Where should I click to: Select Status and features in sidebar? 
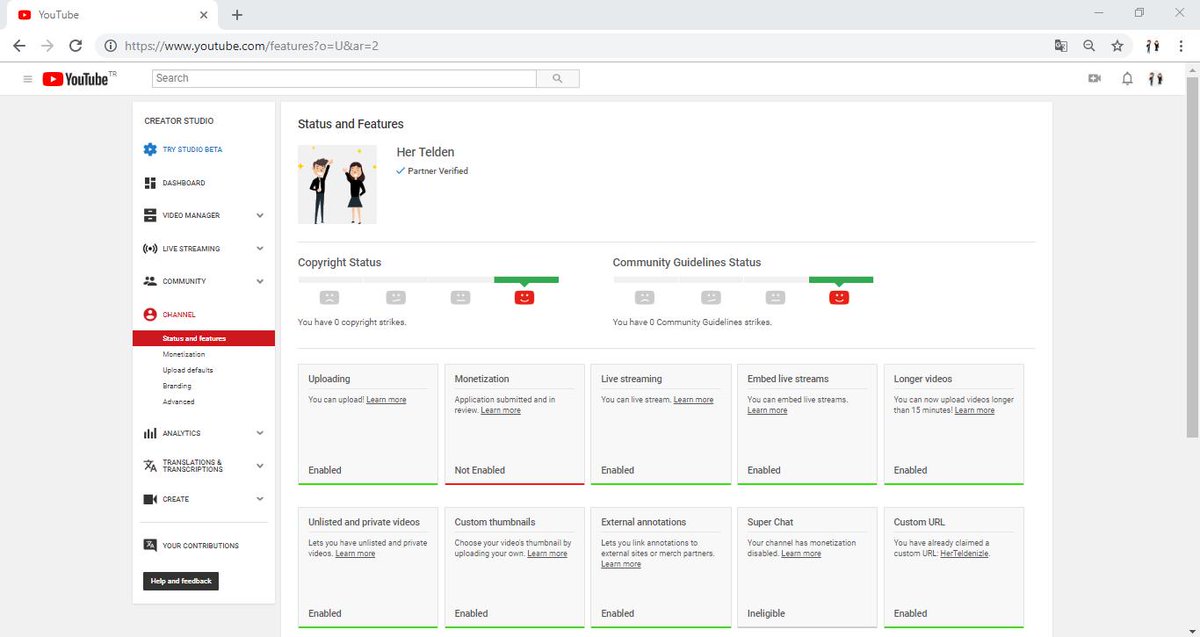[x=204, y=338]
